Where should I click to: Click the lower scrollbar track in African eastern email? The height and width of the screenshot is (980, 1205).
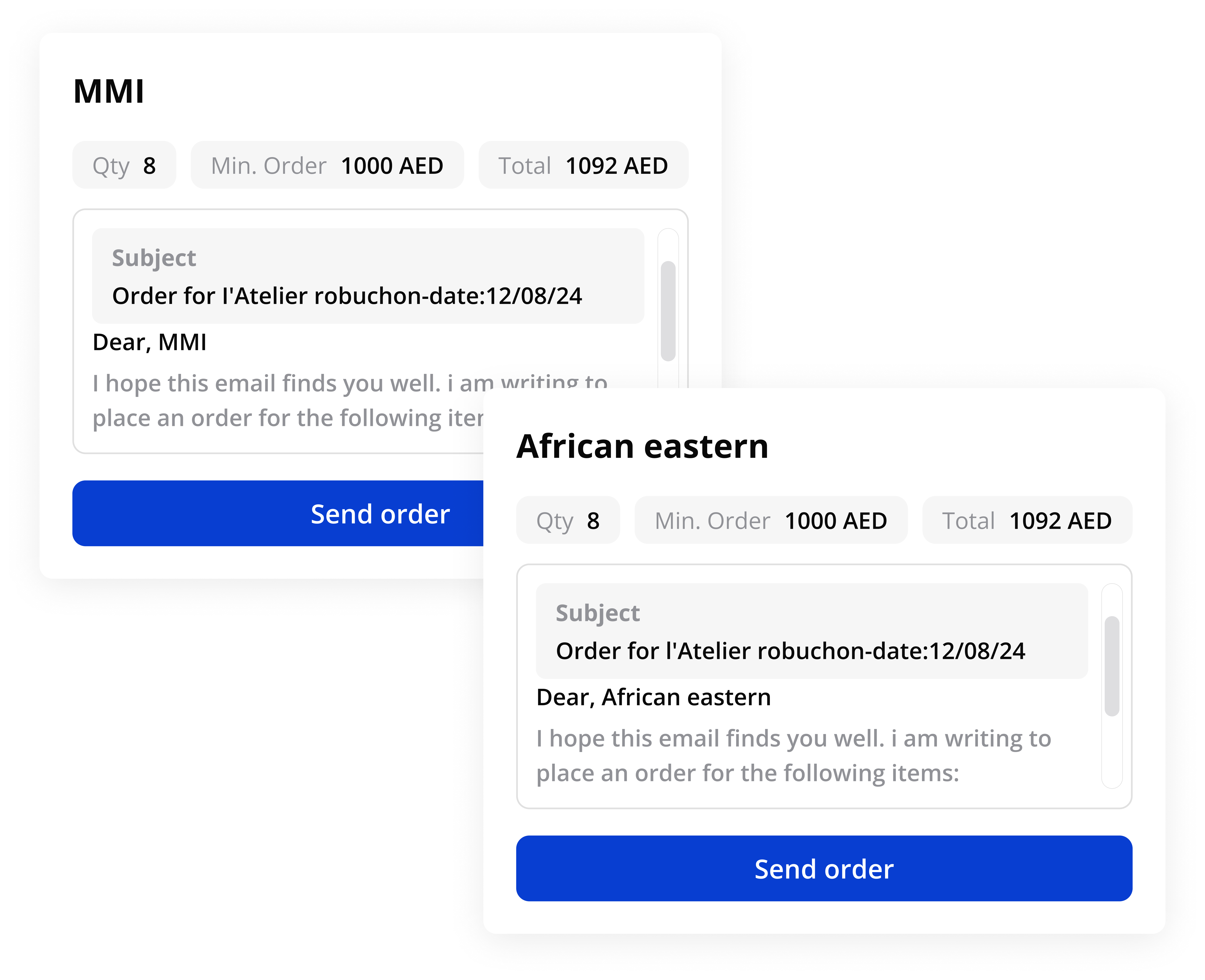click(x=1112, y=754)
